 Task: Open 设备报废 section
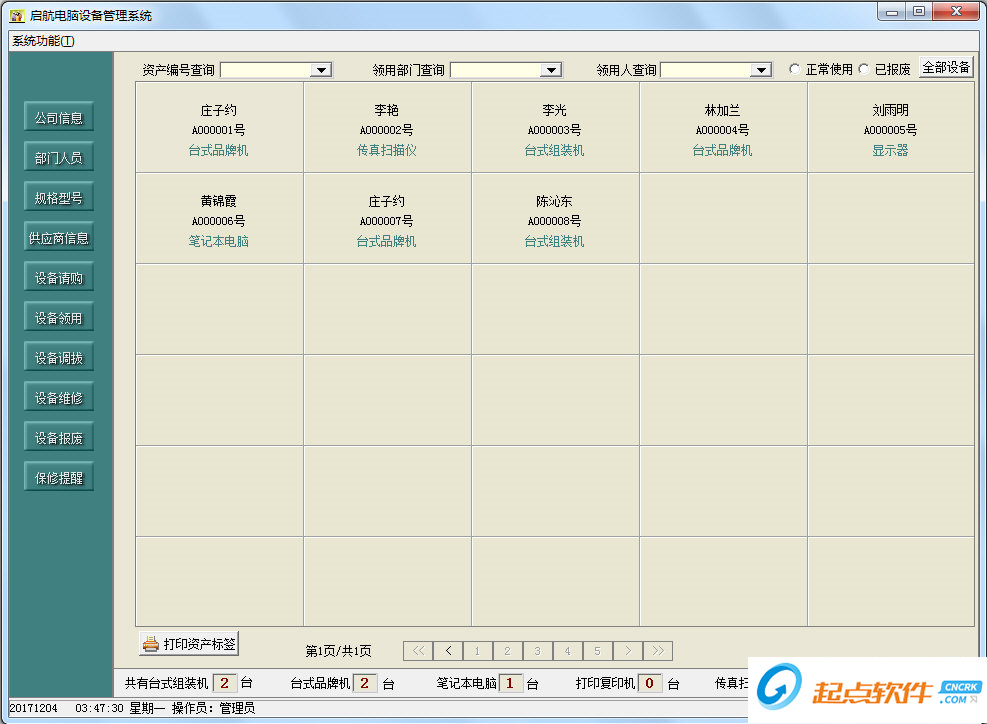[59, 438]
